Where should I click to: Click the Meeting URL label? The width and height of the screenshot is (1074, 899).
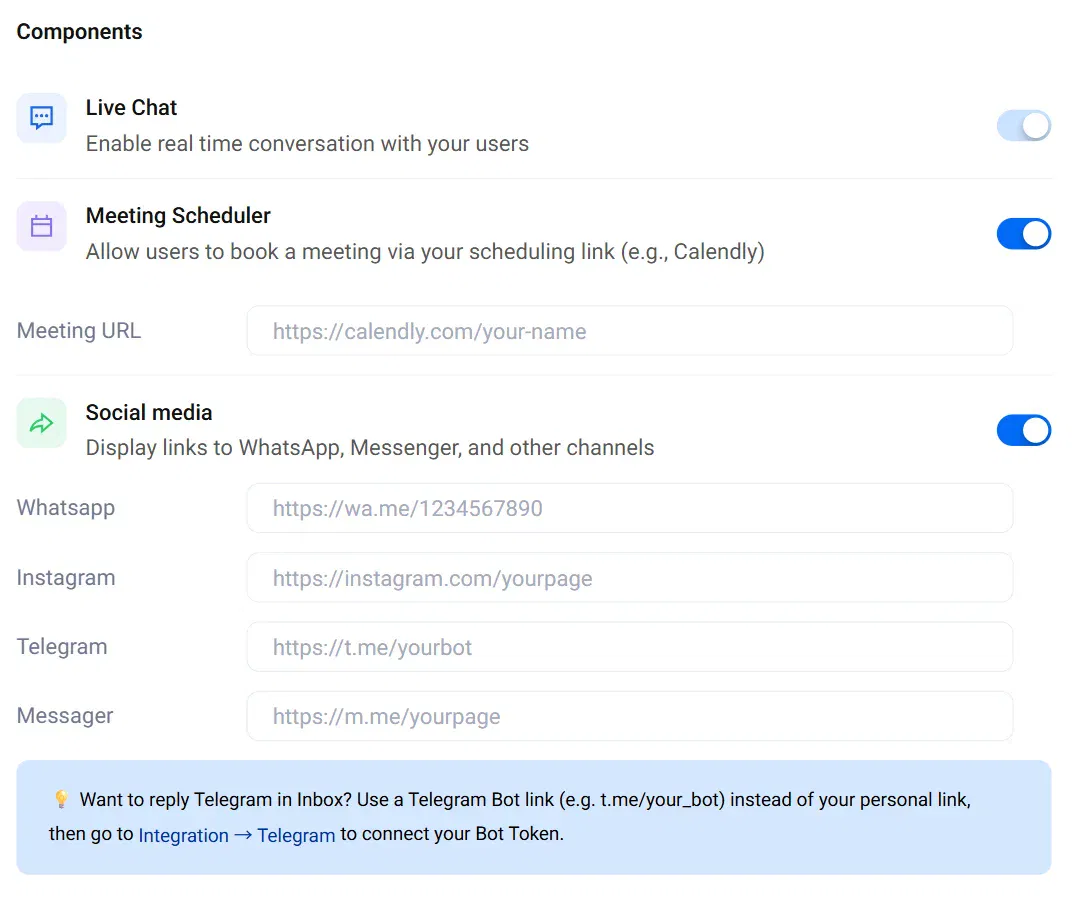(x=79, y=331)
